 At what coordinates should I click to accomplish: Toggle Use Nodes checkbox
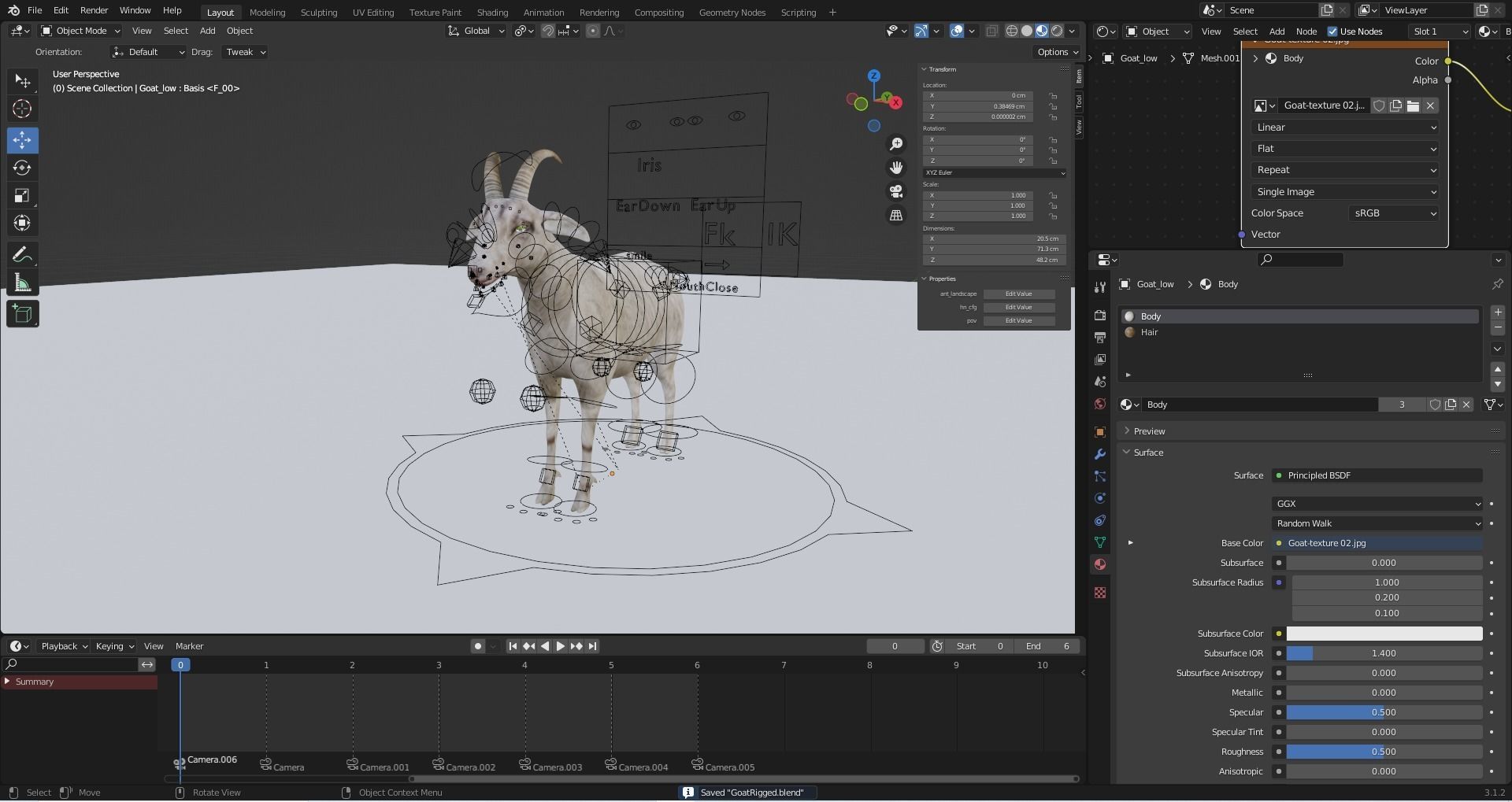pyautogui.click(x=1332, y=31)
